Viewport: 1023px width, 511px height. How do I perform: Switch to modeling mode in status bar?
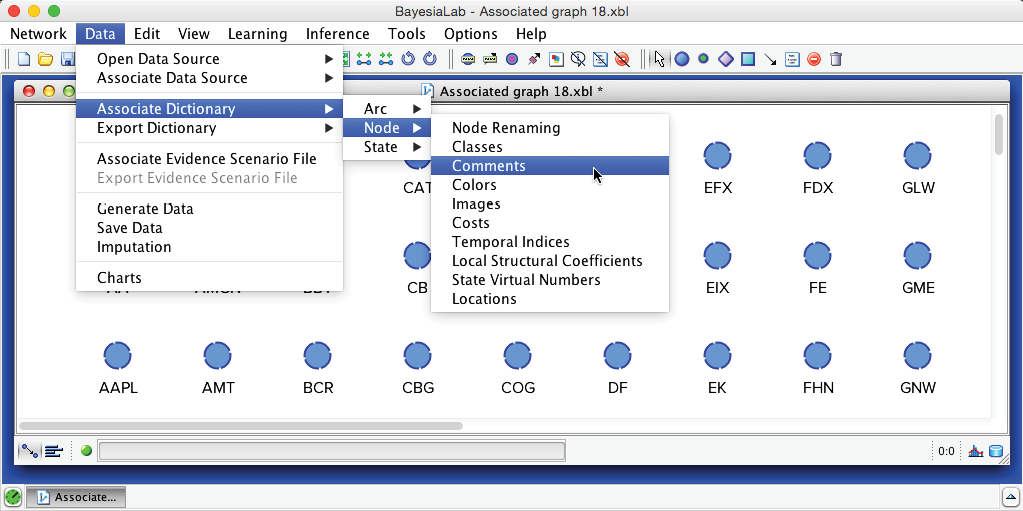[x=30, y=451]
